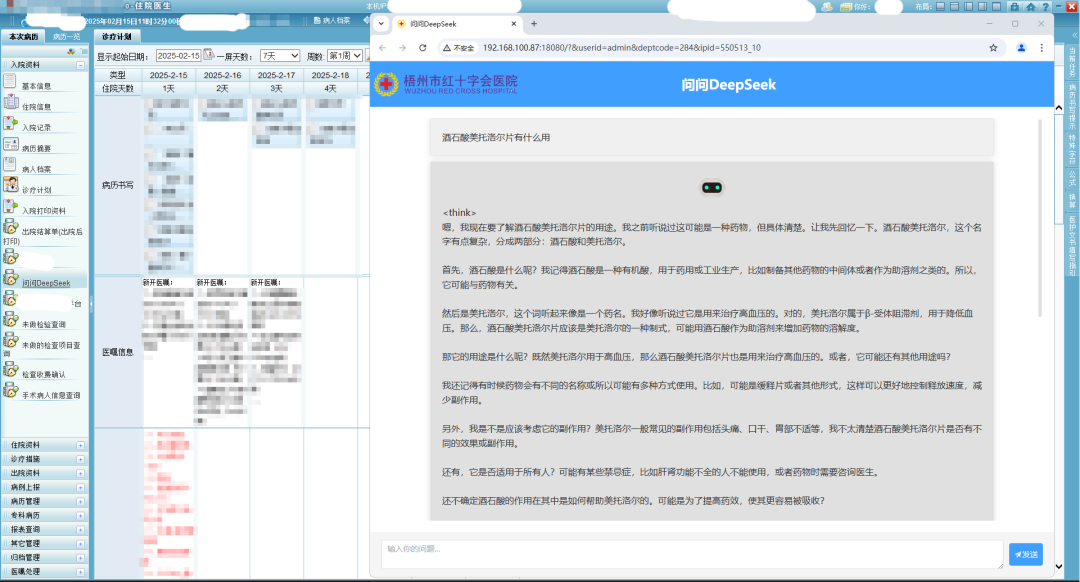This screenshot has width=1080, height=582.
Task: Switch to the 病历一览 tab
Action: pyautogui.click(x=67, y=37)
